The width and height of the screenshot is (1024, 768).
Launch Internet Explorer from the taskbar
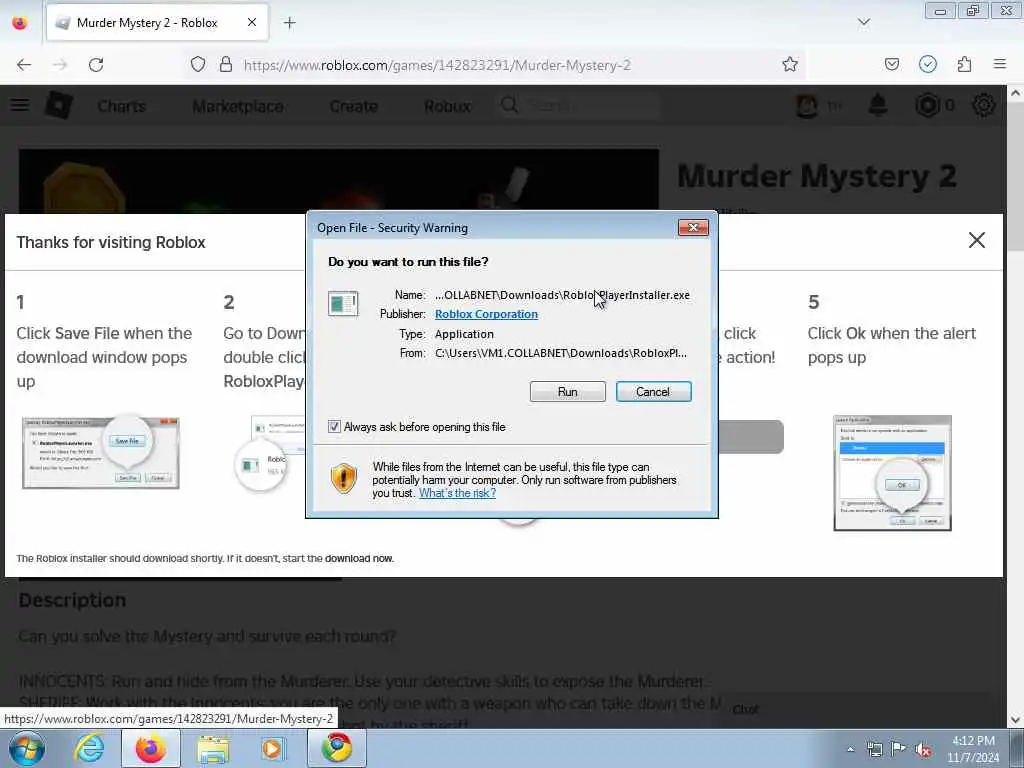tap(89, 748)
